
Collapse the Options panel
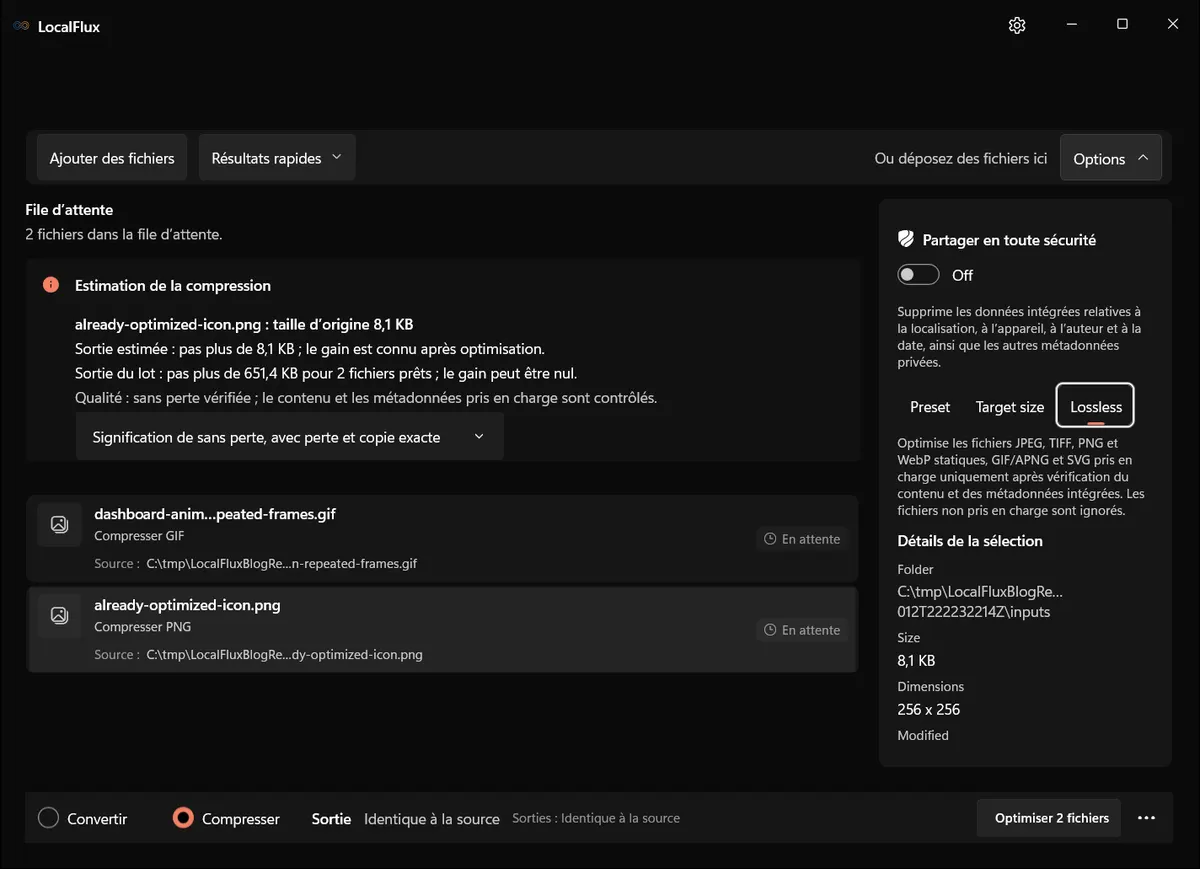pyautogui.click(x=1110, y=158)
